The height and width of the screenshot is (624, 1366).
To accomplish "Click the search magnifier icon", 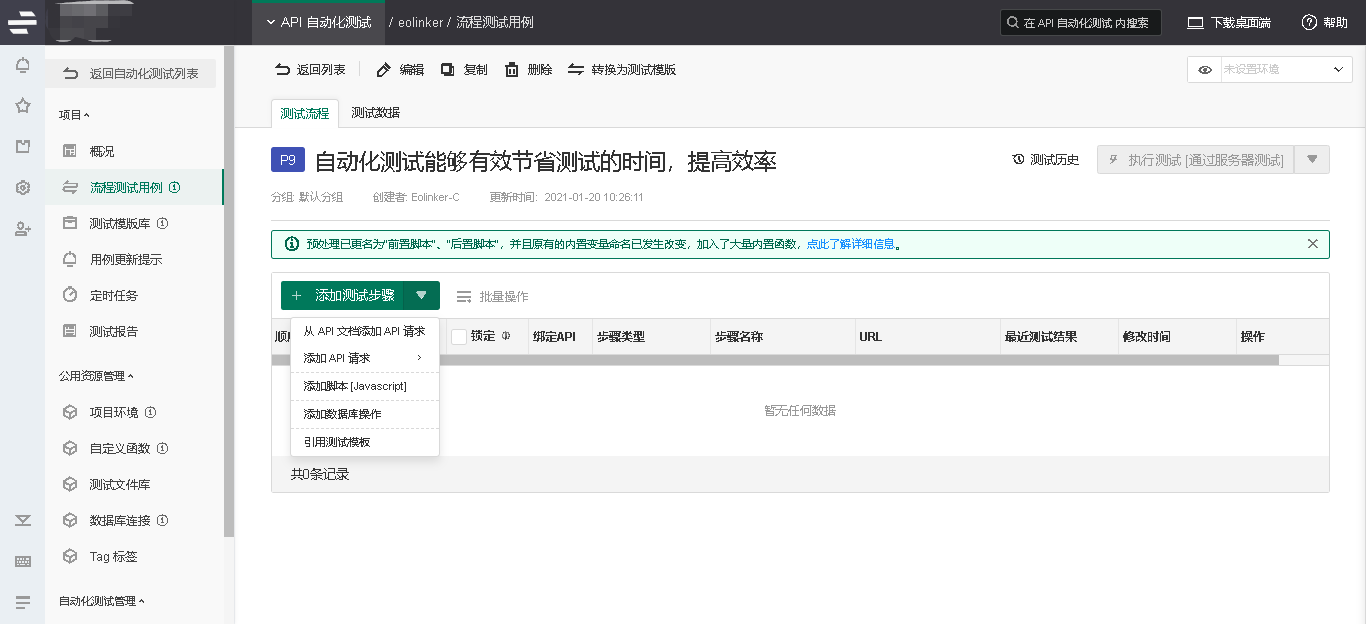I will coord(1014,23).
